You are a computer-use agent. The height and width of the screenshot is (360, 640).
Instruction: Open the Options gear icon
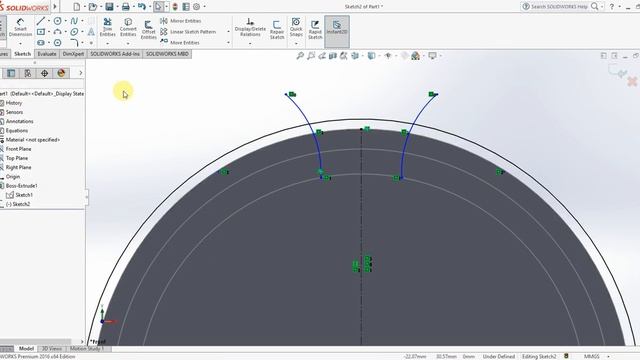196,7
